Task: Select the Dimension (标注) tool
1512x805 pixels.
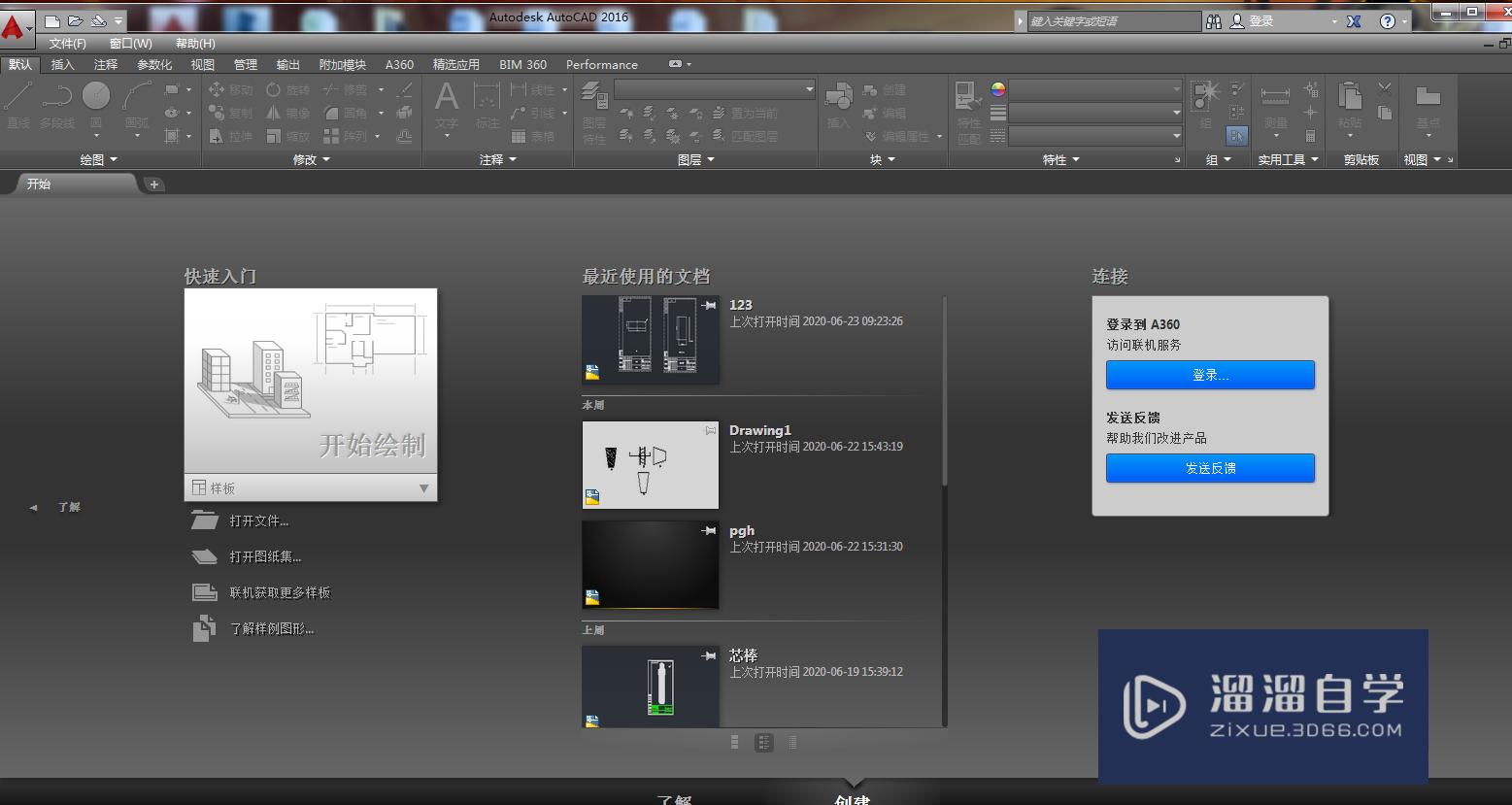Action: (487, 105)
